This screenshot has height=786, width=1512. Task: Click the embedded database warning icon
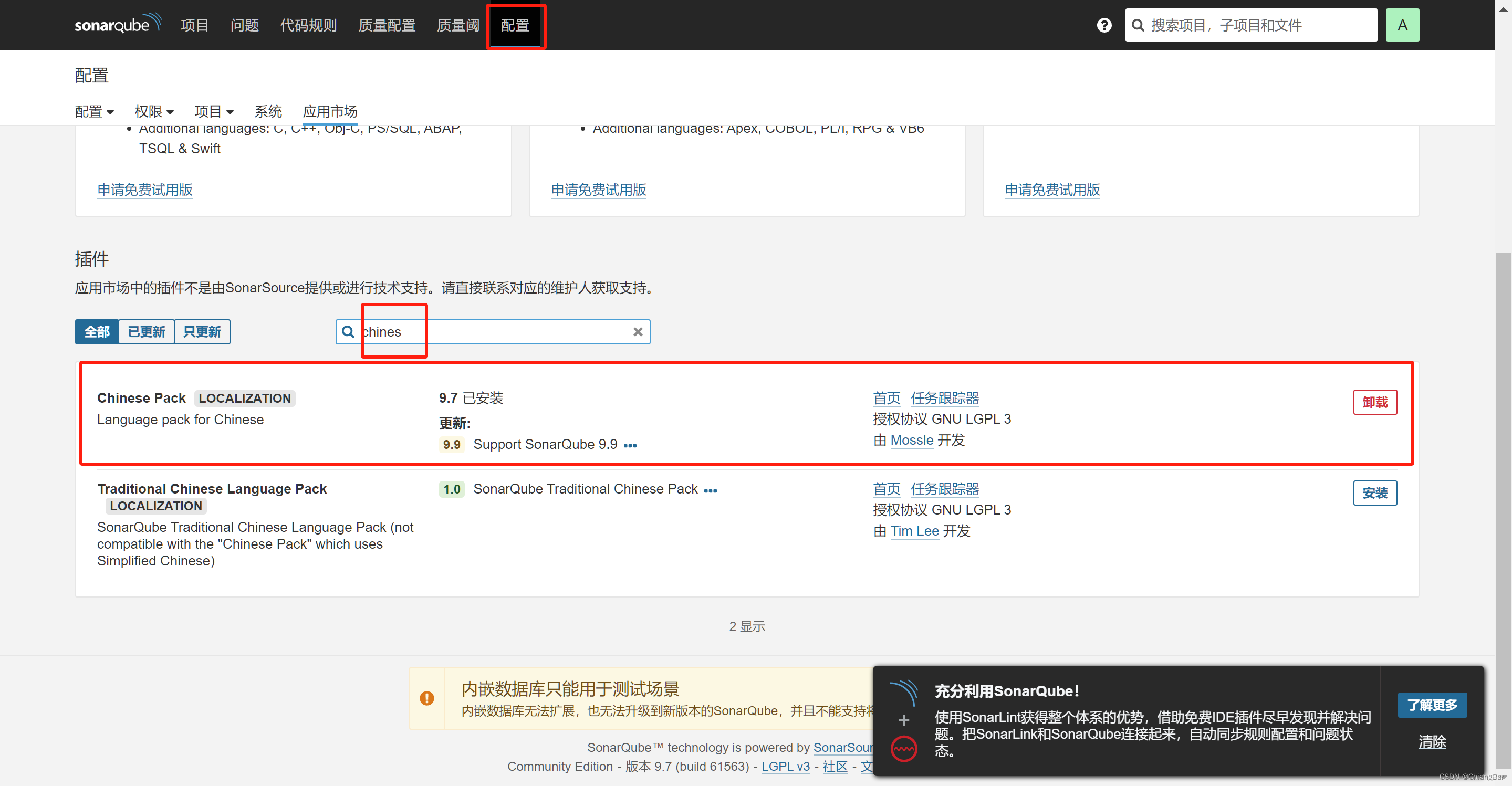click(427, 698)
